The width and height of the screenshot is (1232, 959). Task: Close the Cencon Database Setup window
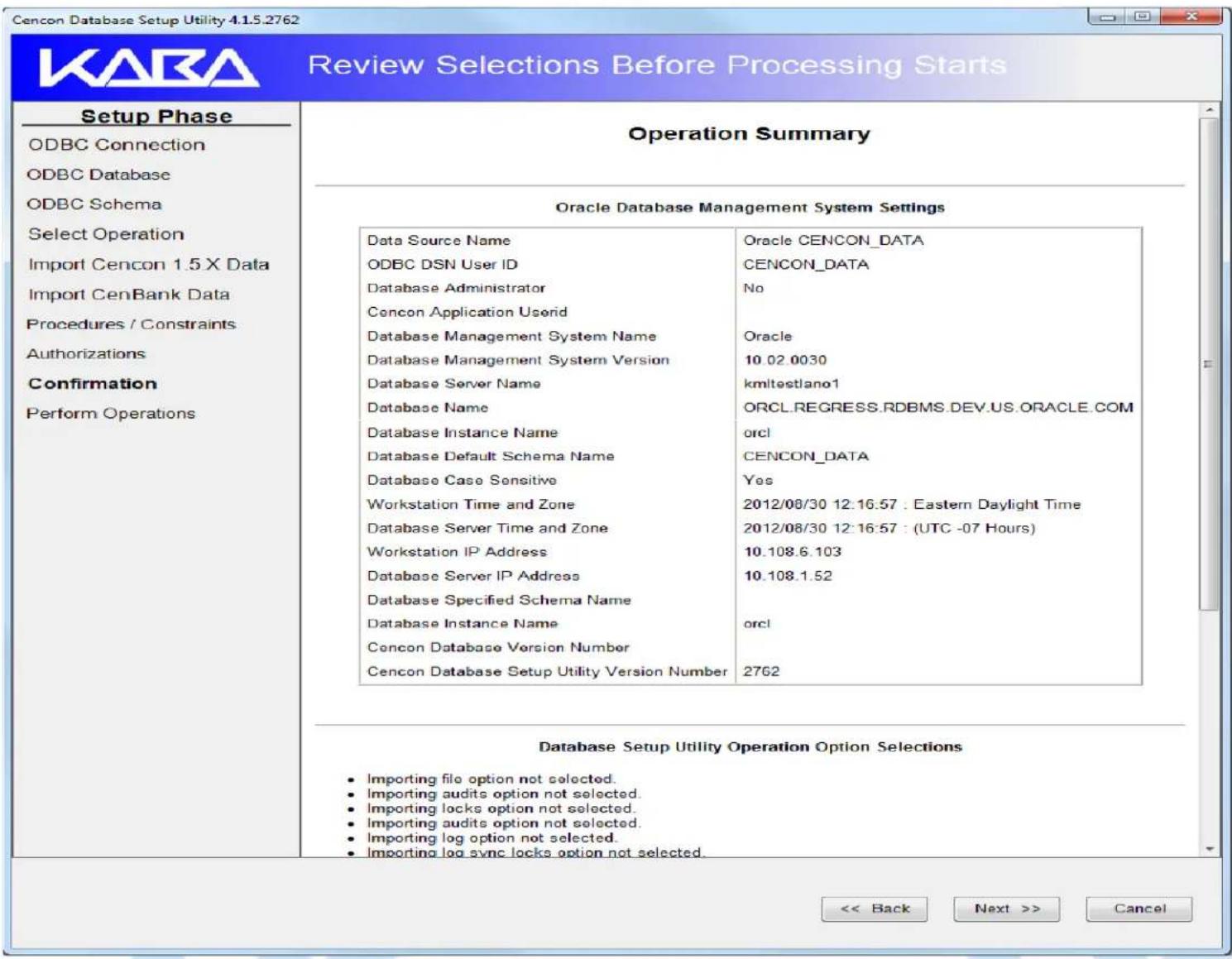point(1191,17)
